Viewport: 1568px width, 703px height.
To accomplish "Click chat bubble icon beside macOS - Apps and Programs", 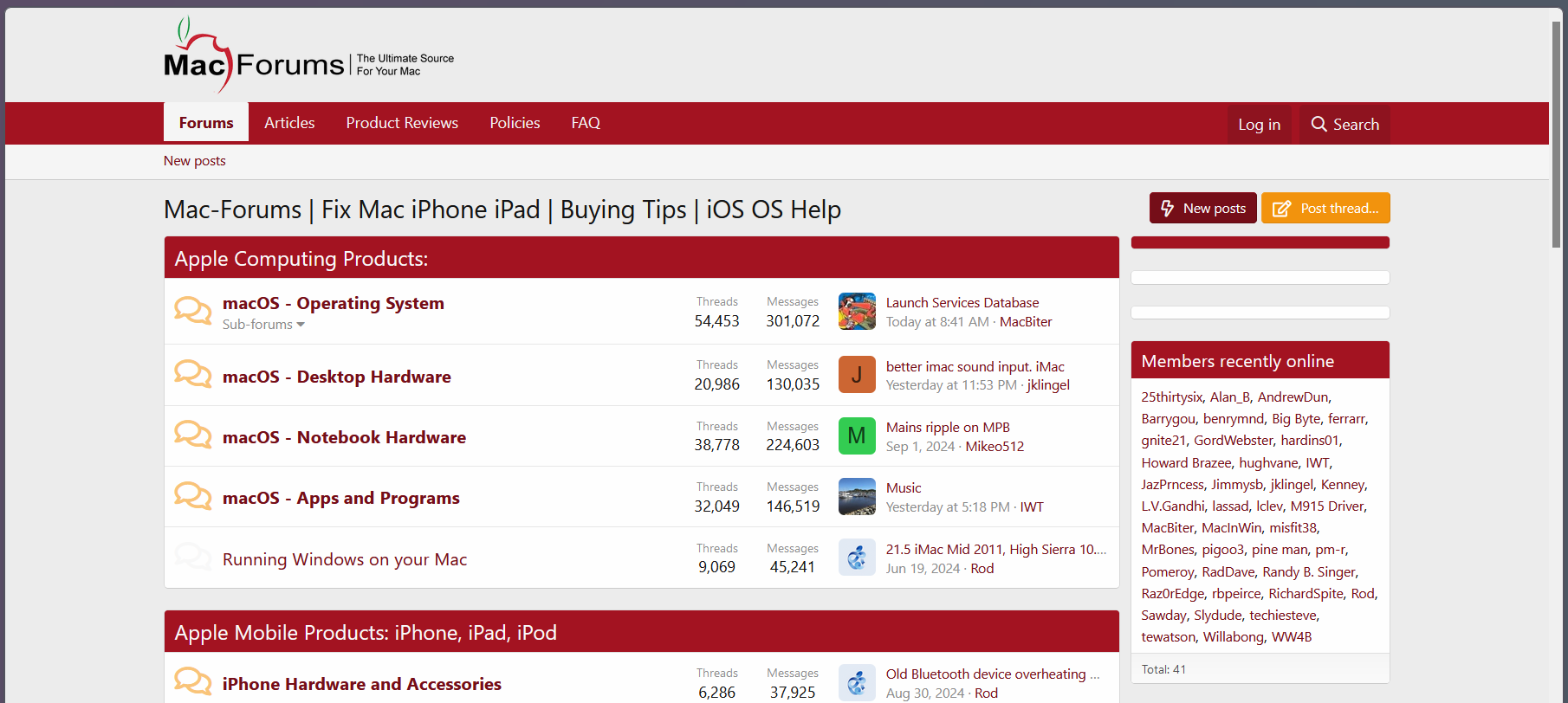I will click(192, 496).
